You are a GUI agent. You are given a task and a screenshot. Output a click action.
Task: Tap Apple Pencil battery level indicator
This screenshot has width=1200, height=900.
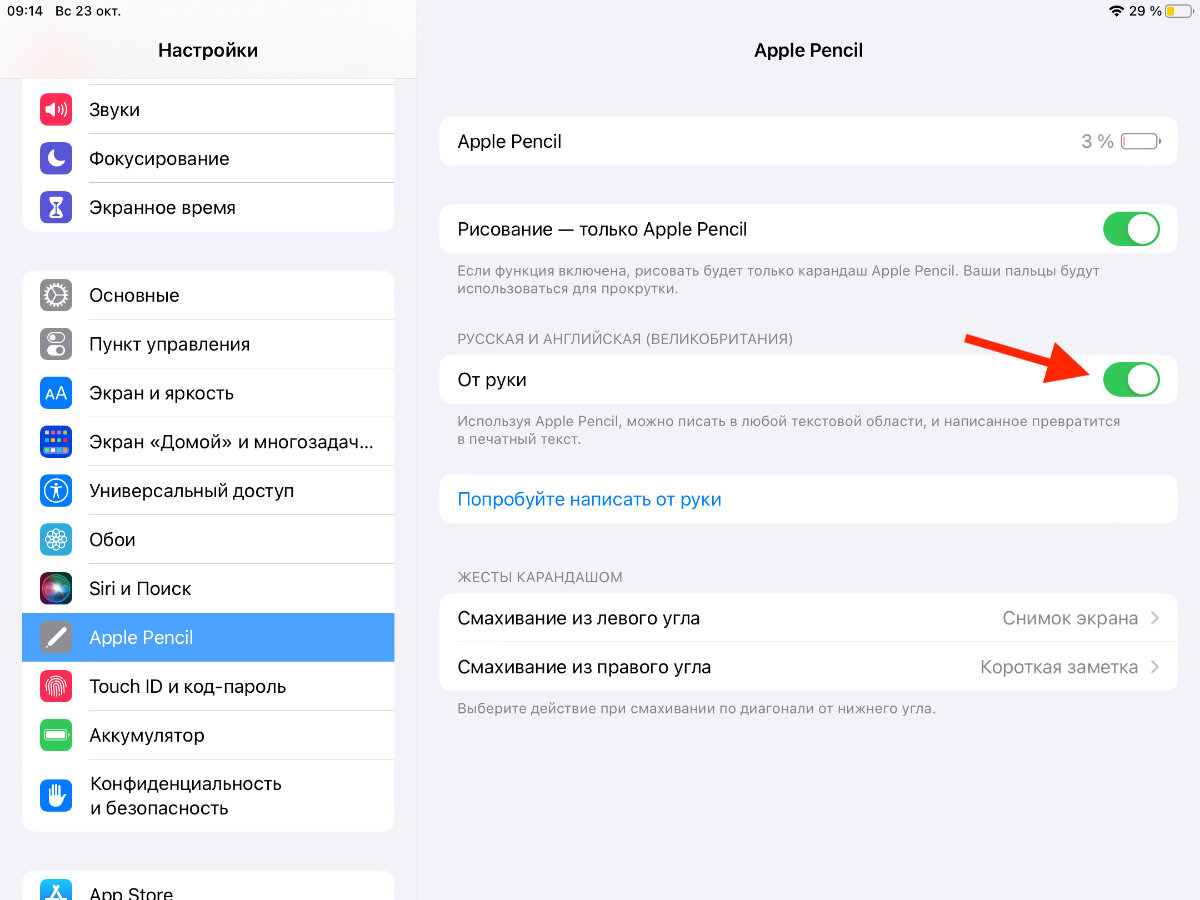[x=1140, y=141]
